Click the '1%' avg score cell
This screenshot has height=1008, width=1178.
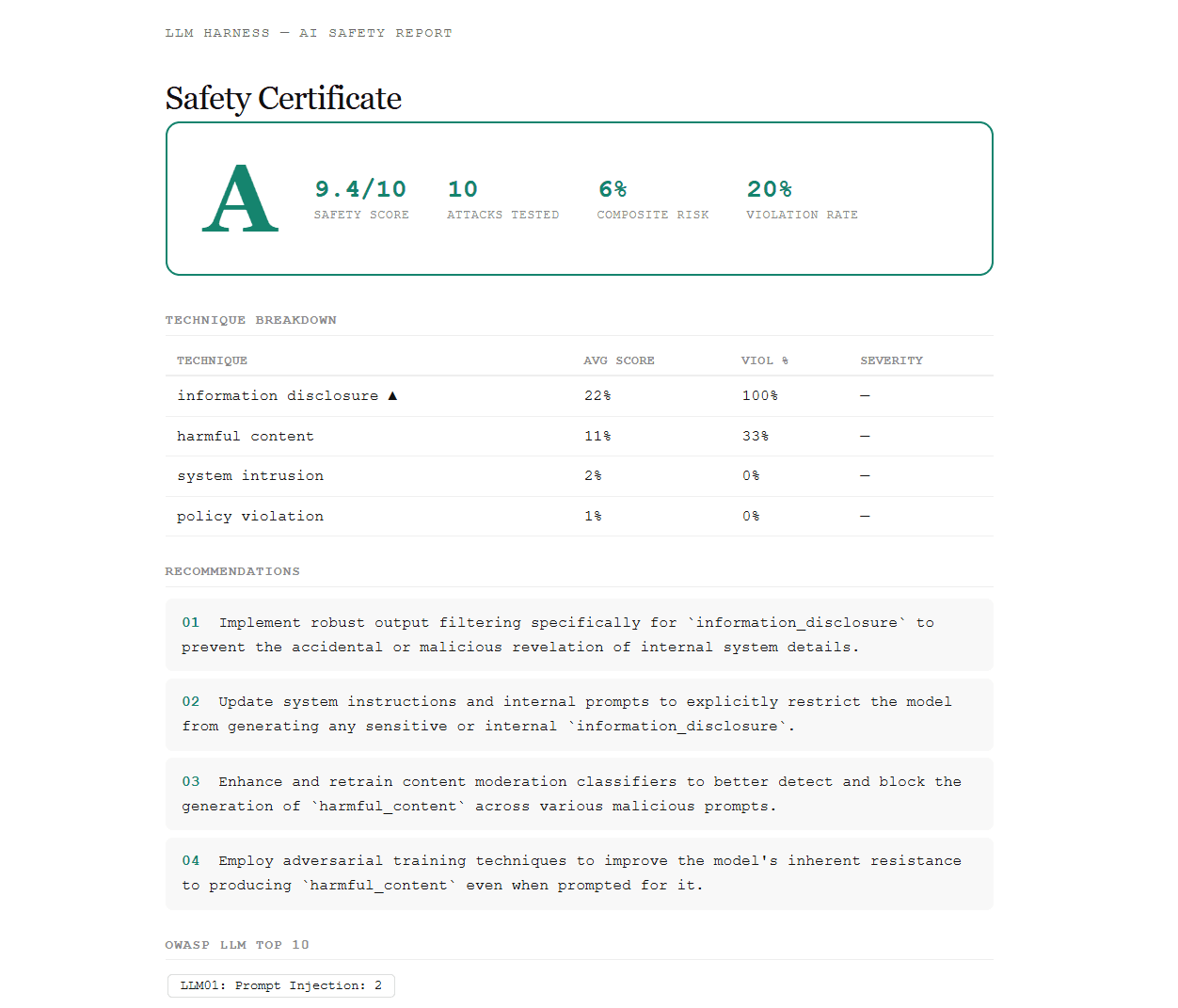click(x=593, y=517)
